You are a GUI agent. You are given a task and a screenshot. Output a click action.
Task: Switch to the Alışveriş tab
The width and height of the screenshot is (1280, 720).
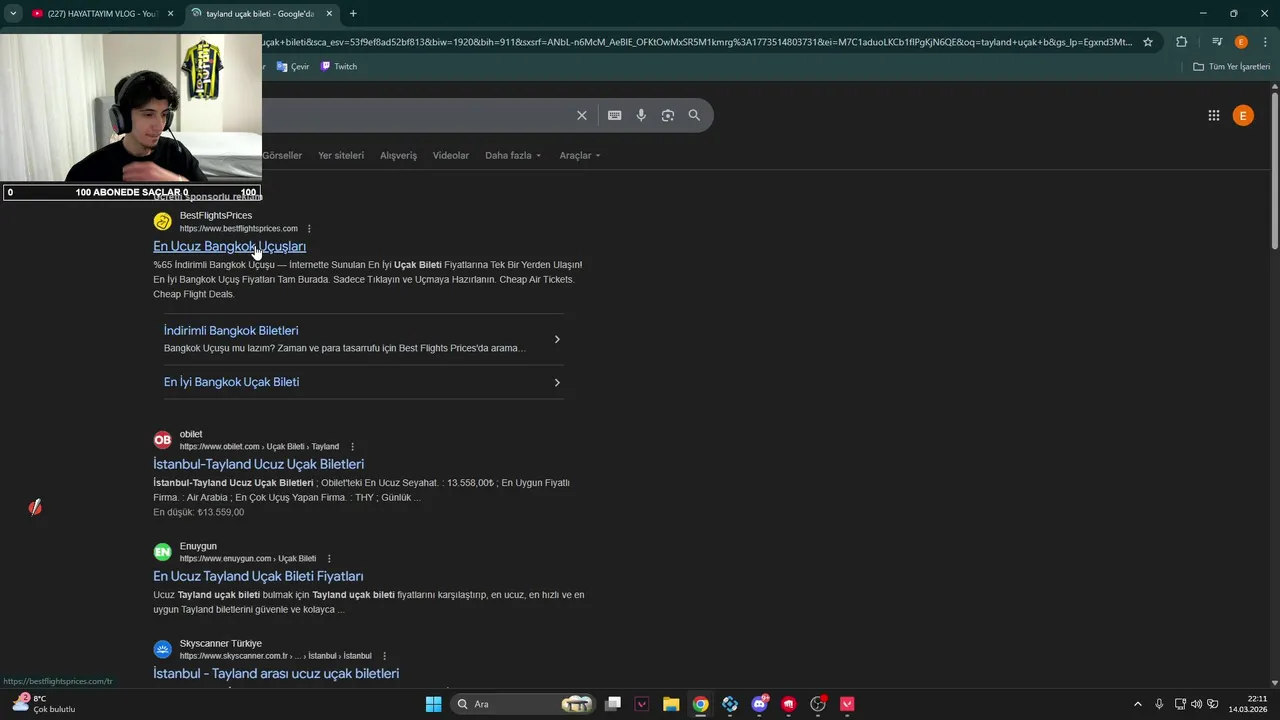pyautogui.click(x=398, y=156)
